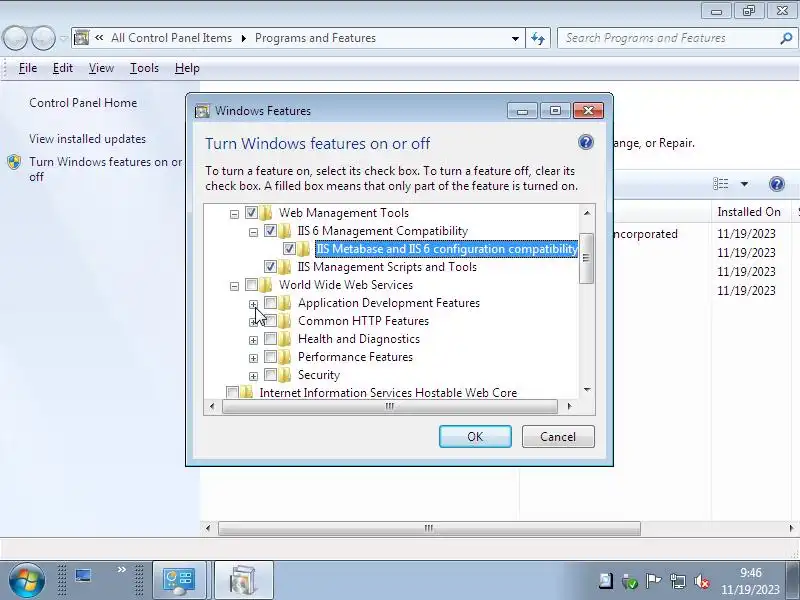Click the folder icon beside Web Management Tools

(266, 213)
